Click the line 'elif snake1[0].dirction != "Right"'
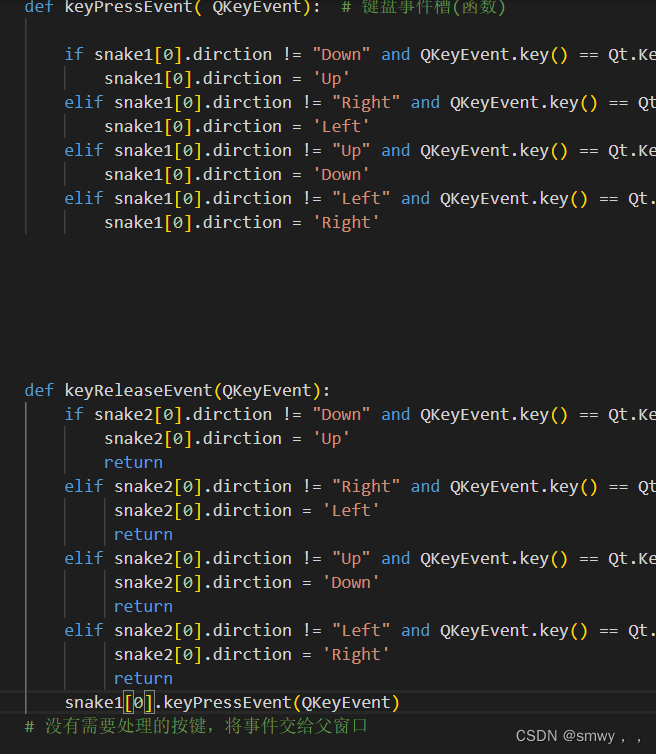Image resolution: width=656 pixels, height=754 pixels. click(360, 102)
